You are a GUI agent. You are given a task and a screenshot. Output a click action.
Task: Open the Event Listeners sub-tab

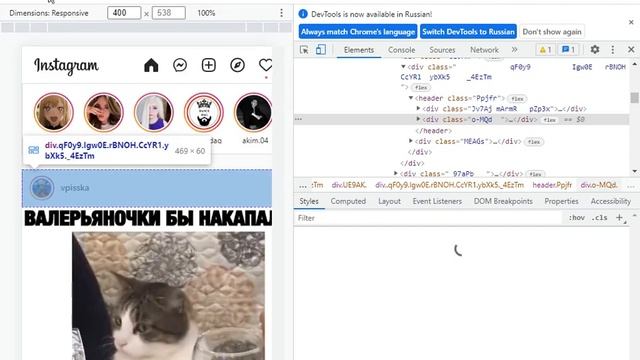pyautogui.click(x=437, y=201)
